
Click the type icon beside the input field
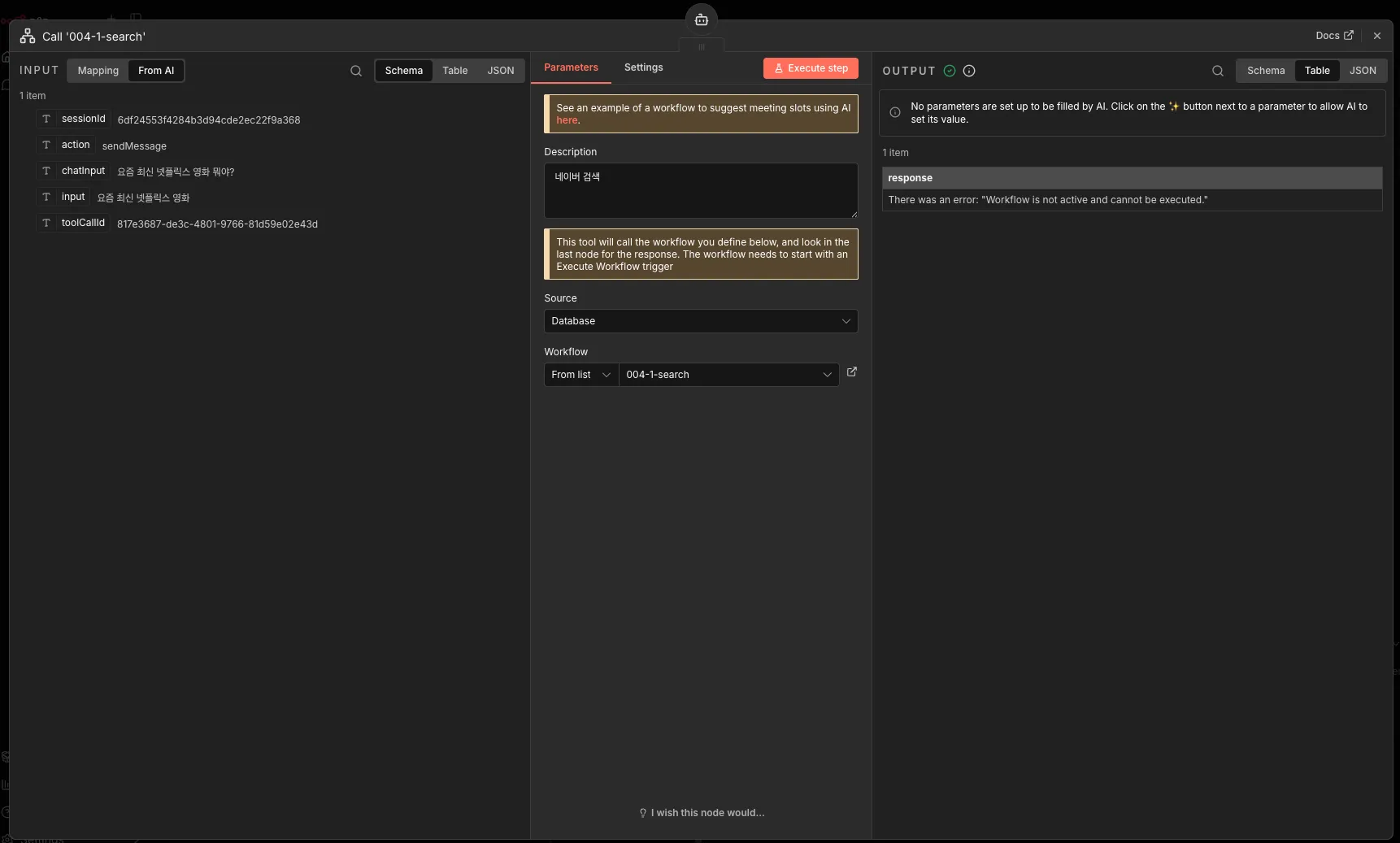tap(46, 197)
